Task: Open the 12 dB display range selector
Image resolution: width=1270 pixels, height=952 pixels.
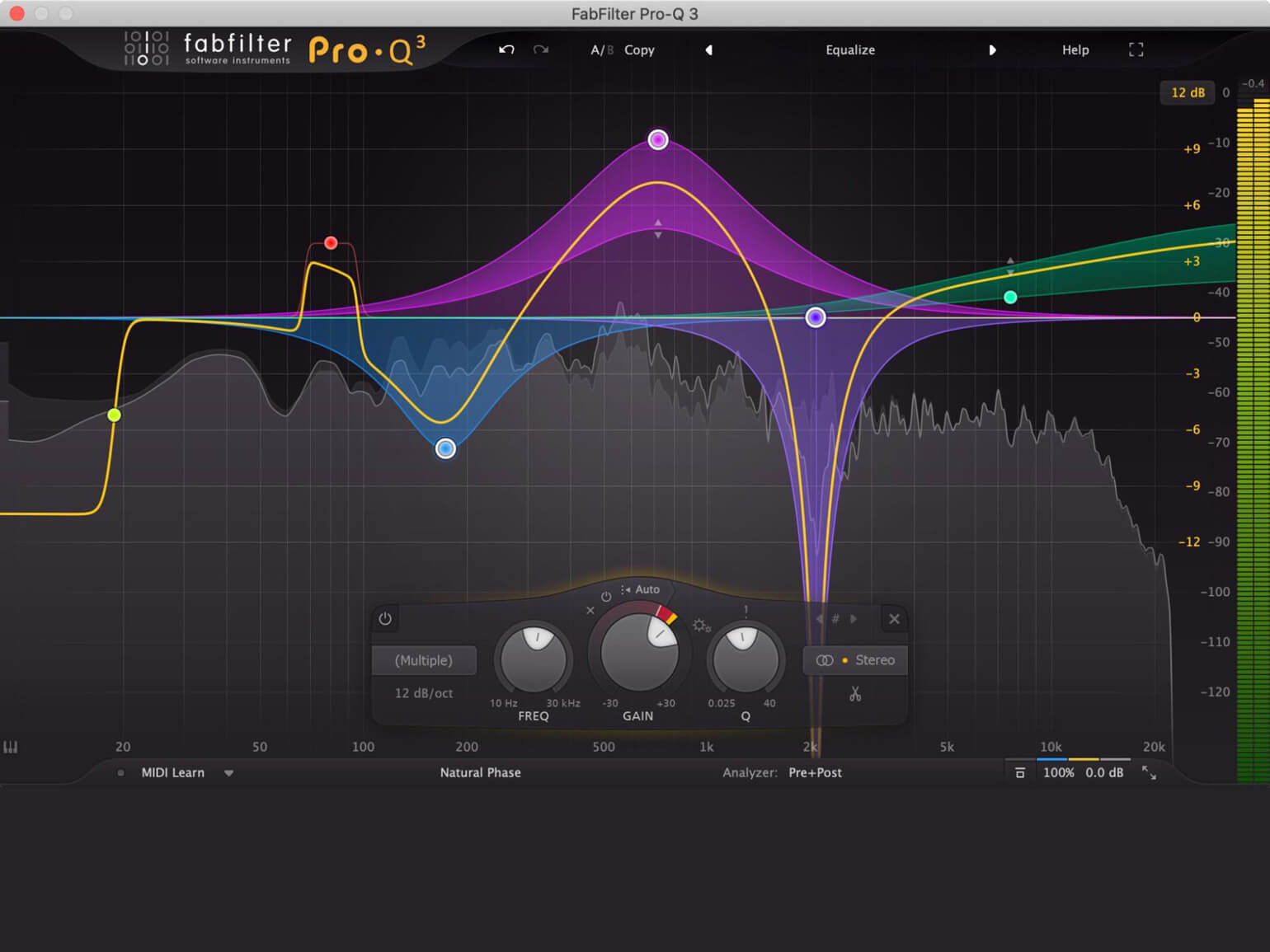Action: point(1188,92)
